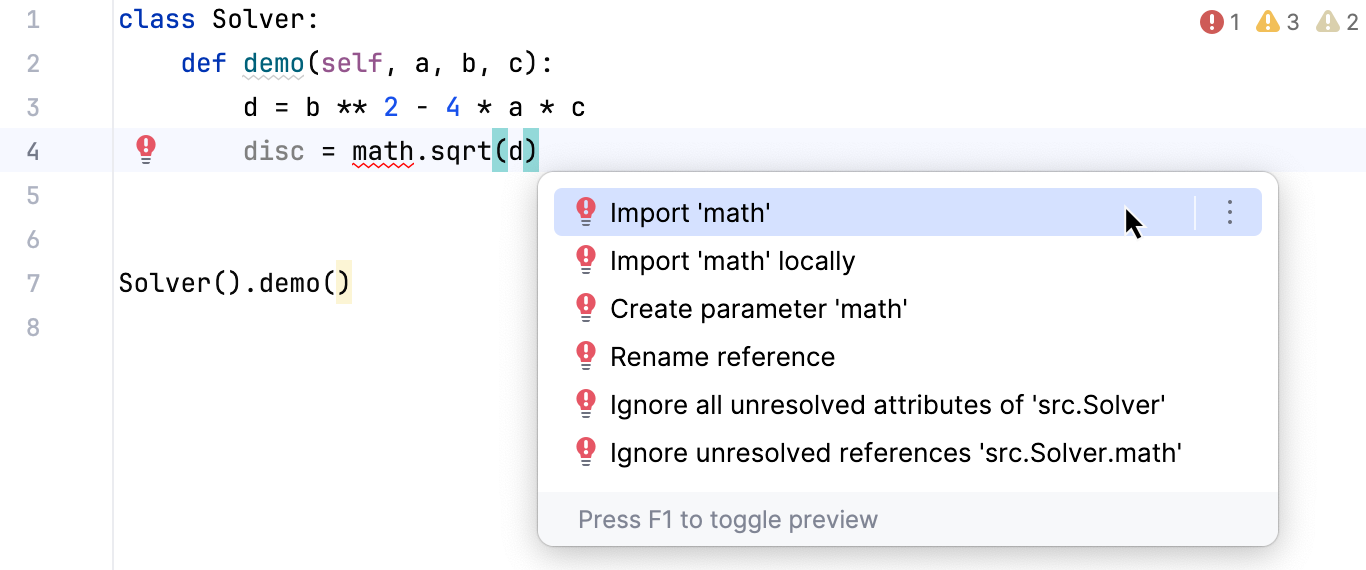Click line number 7 in the gutter
Screen dimensions: 1366x570
(33, 283)
